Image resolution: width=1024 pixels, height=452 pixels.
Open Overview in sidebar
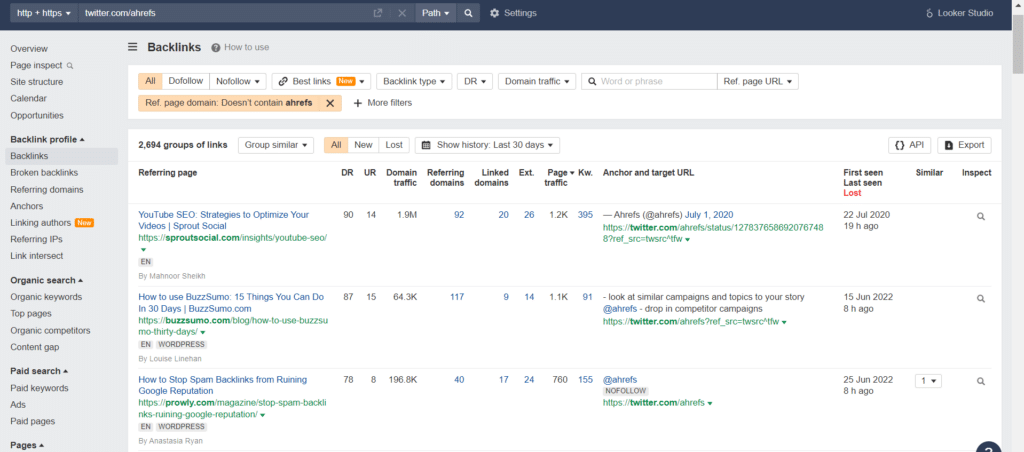click(29, 48)
